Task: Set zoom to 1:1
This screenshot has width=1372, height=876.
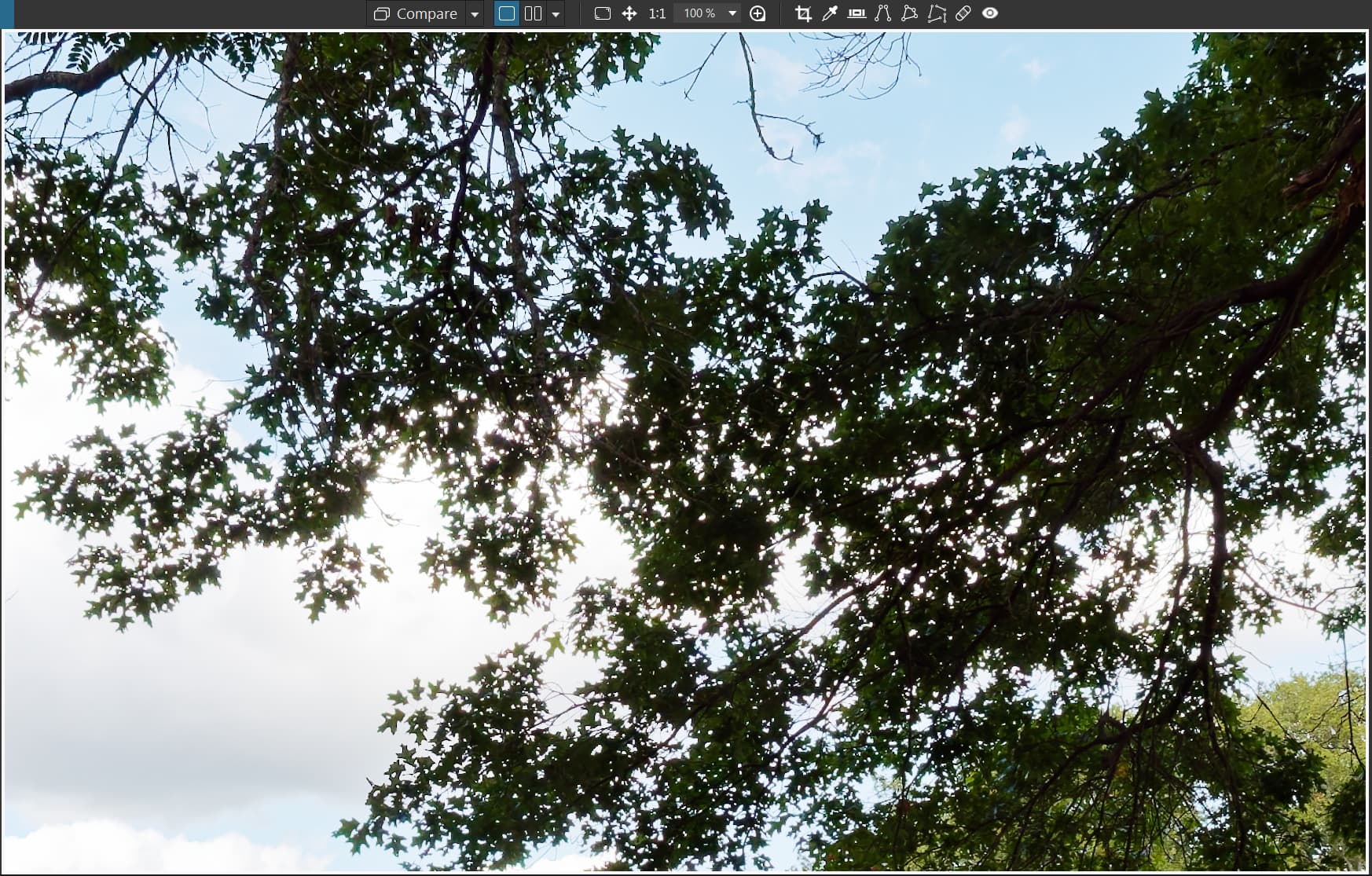Action: (657, 13)
